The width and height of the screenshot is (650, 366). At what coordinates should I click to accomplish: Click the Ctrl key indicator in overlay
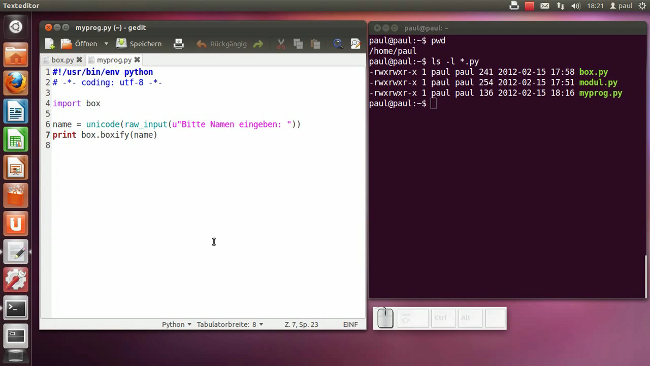[x=443, y=318]
